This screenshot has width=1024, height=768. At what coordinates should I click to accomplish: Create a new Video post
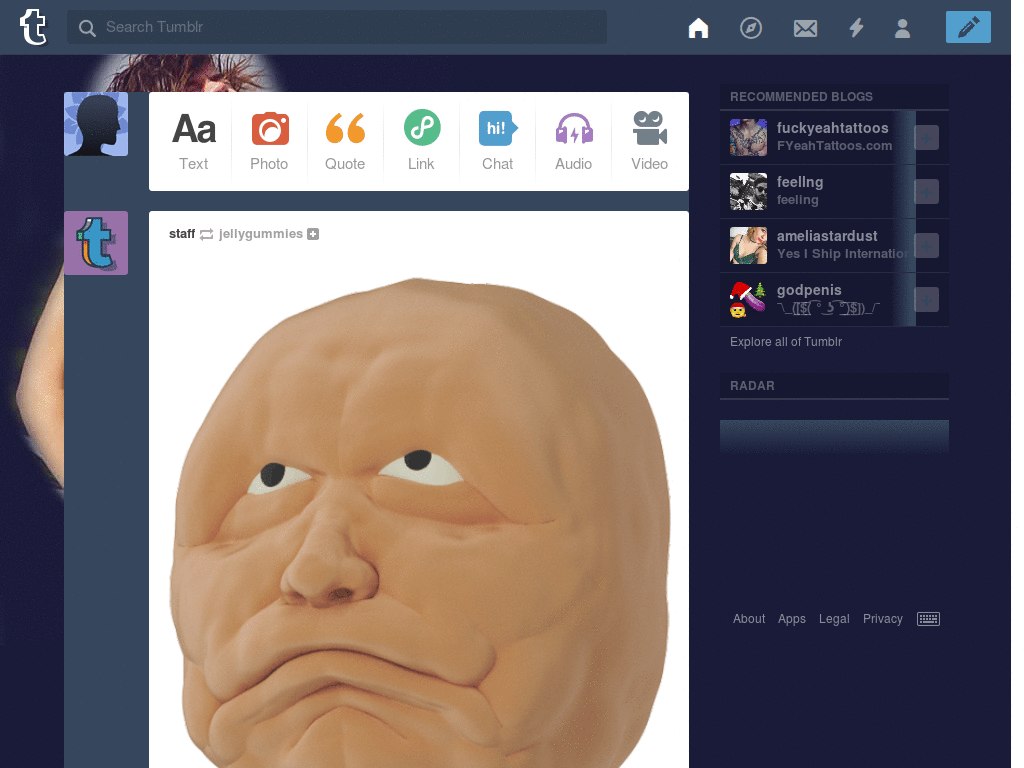click(x=649, y=141)
